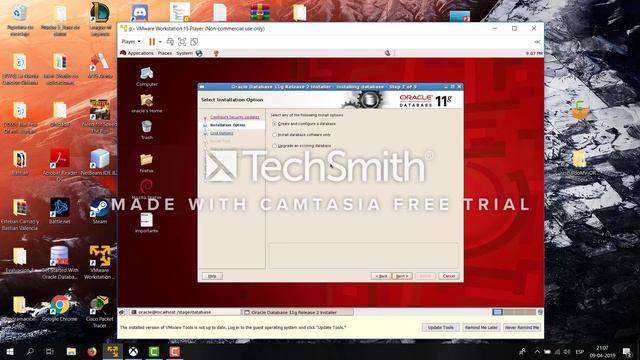Image resolution: width=640 pixels, height=360 pixels.
Task: Click the Remind Me Later button
Action: click(481, 327)
